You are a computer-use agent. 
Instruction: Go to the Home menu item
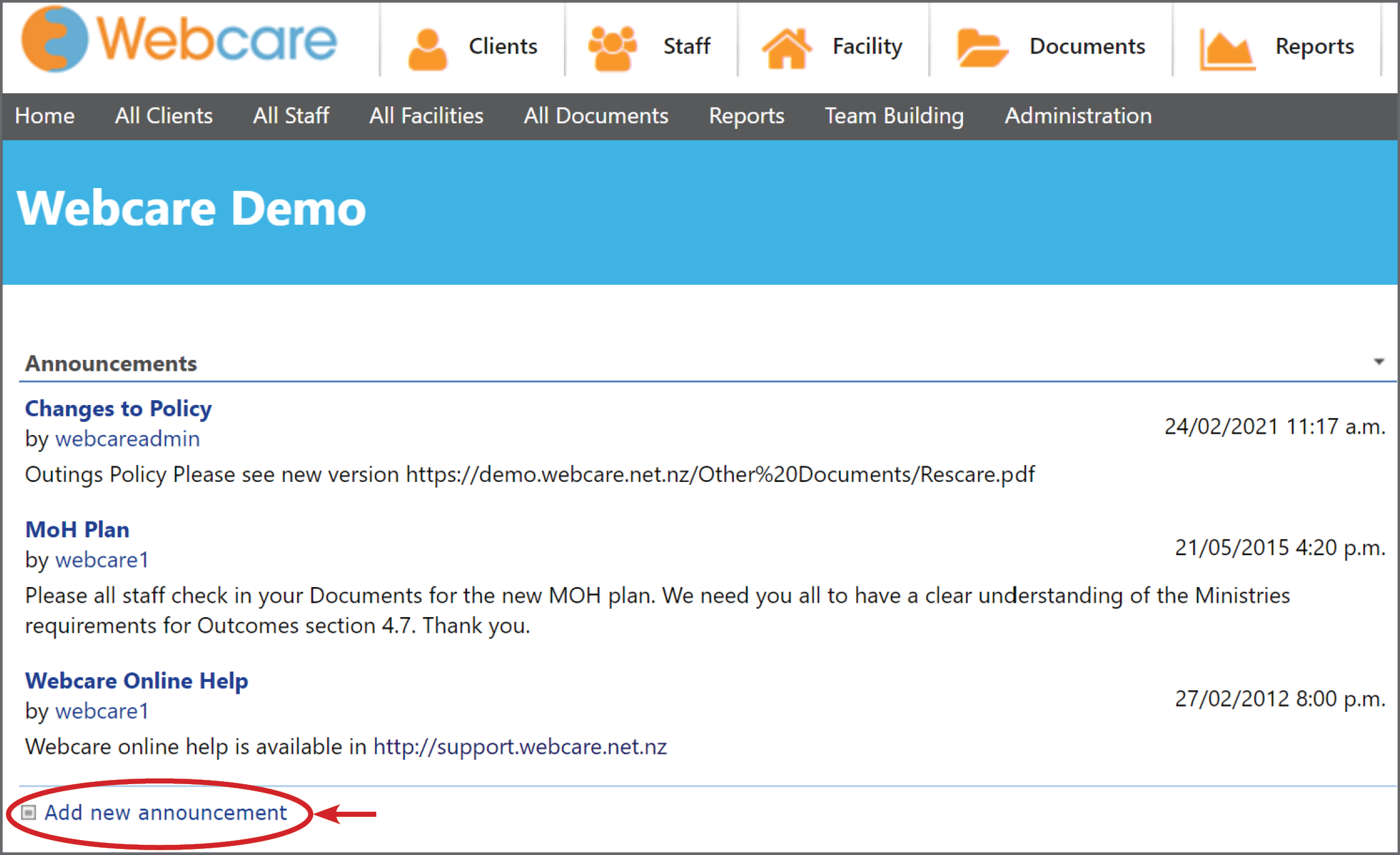click(x=45, y=115)
